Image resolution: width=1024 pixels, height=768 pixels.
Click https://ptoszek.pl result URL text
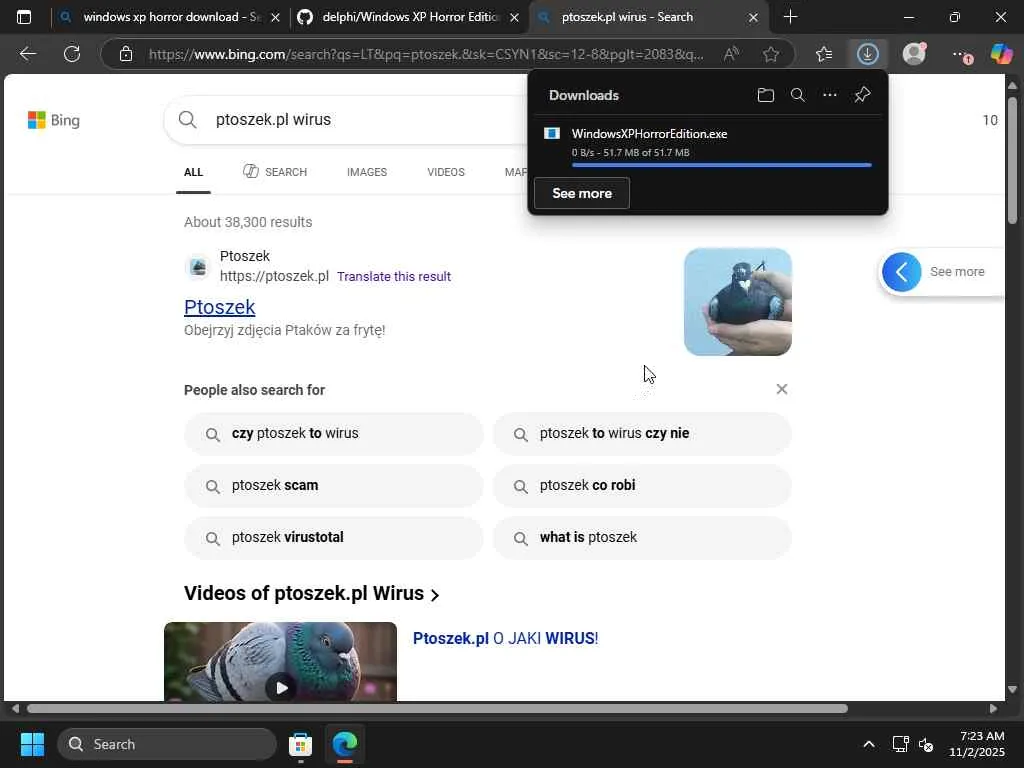[x=274, y=276]
